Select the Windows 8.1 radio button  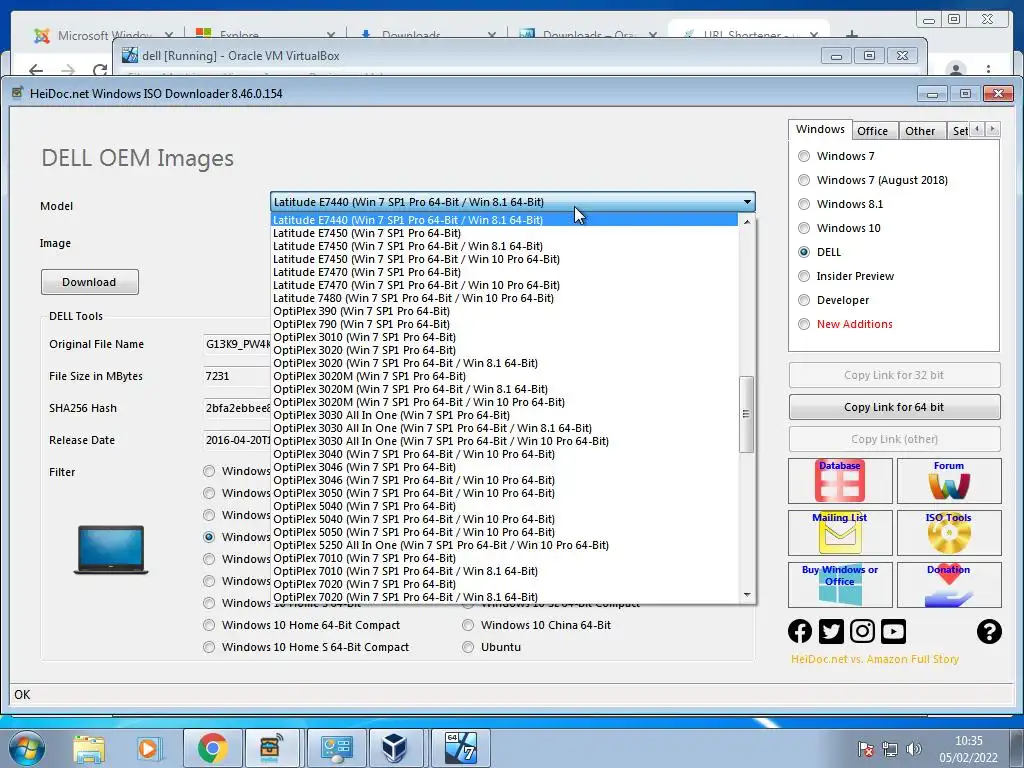tap(804, 204)
